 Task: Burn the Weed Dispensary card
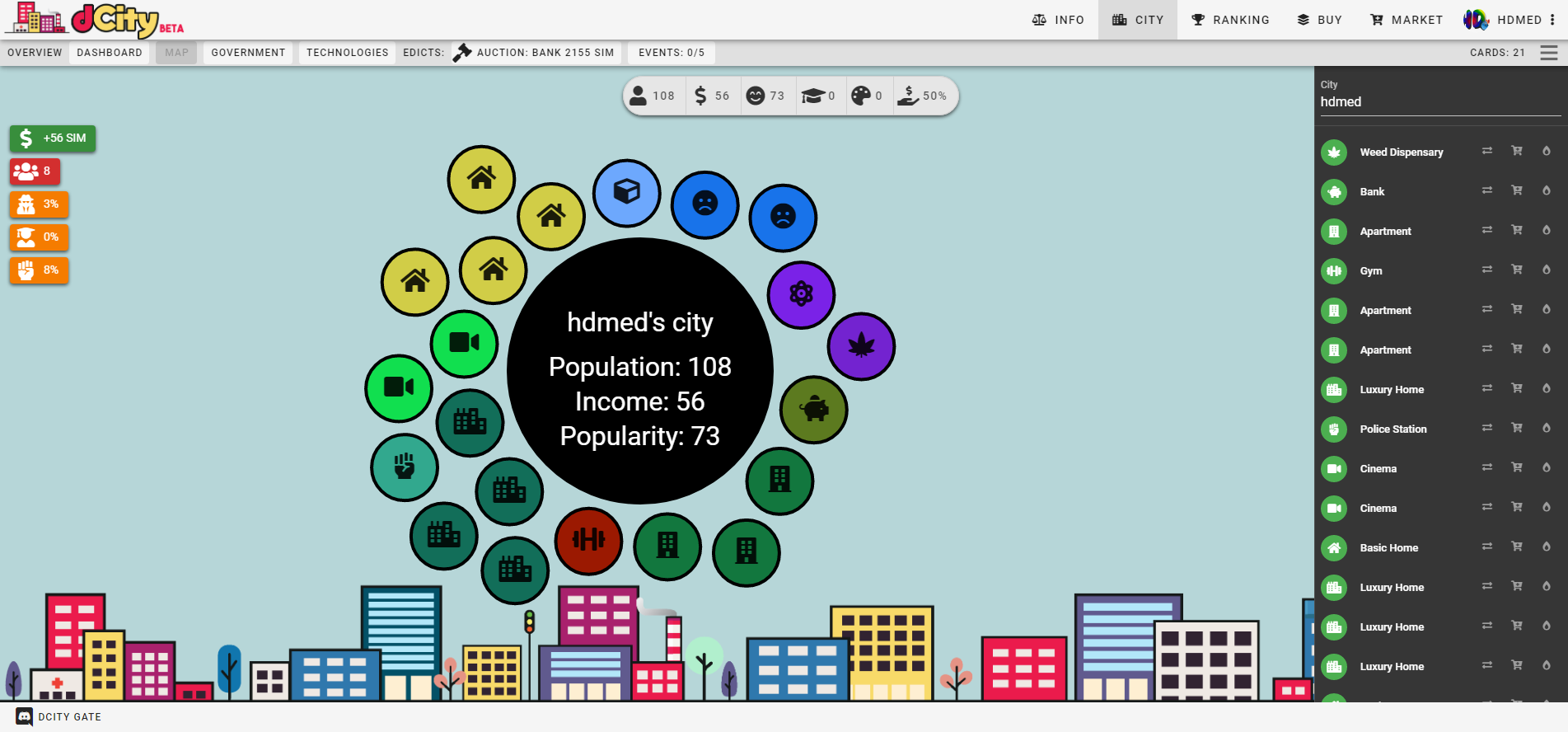click(1547, 151)
